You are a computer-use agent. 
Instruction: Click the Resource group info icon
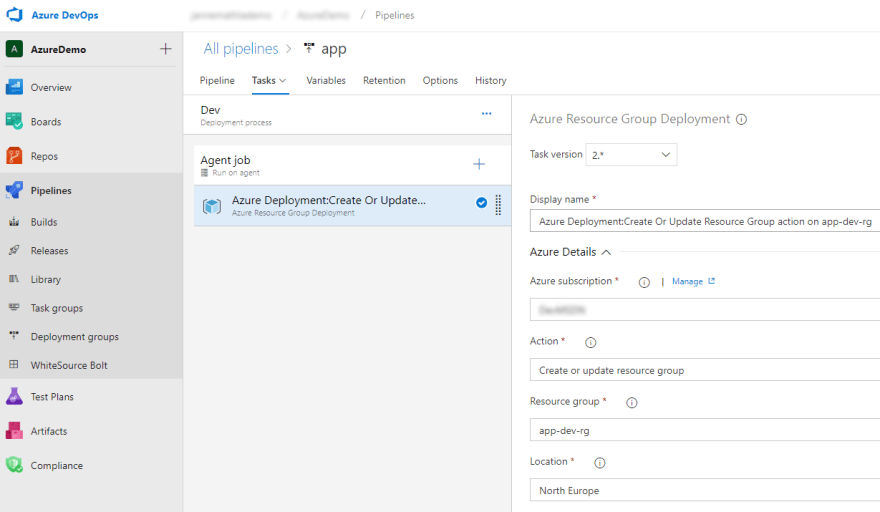pyautogui.click(x=632, y=403)
